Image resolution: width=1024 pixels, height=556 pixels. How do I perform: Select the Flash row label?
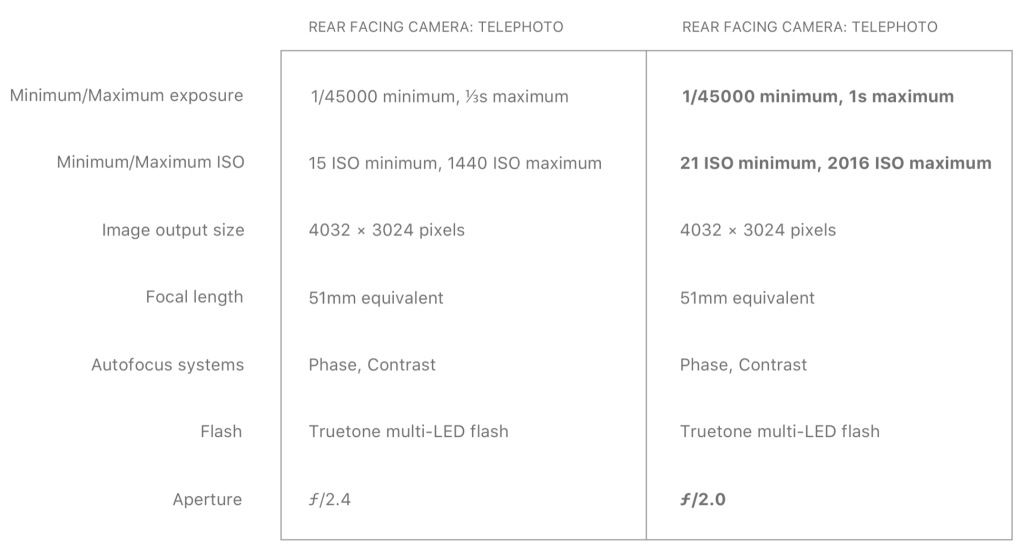tap(220, 432)
